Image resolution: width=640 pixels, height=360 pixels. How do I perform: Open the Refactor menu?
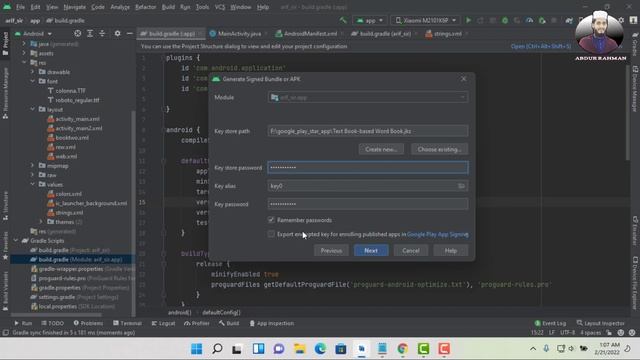pos(145,7)
